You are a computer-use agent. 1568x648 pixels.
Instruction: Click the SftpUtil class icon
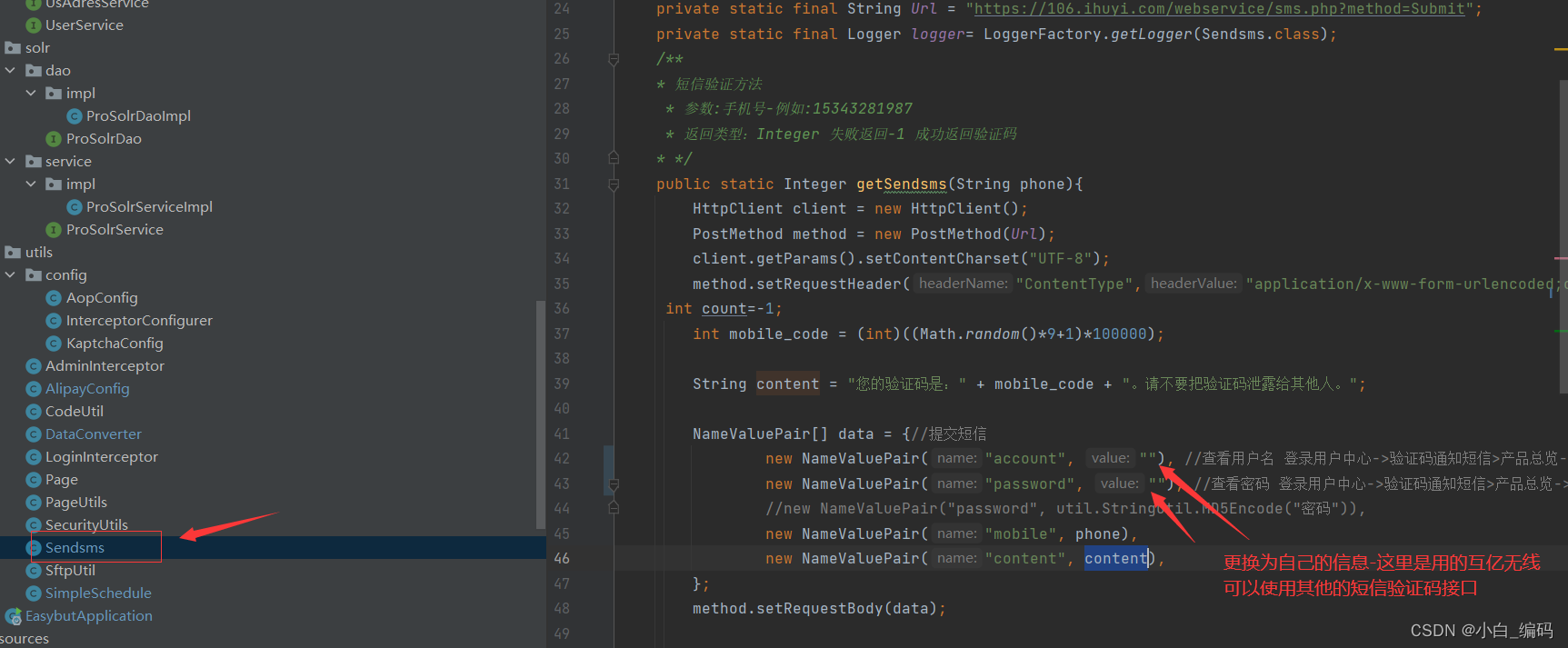[x=34, y=571]
